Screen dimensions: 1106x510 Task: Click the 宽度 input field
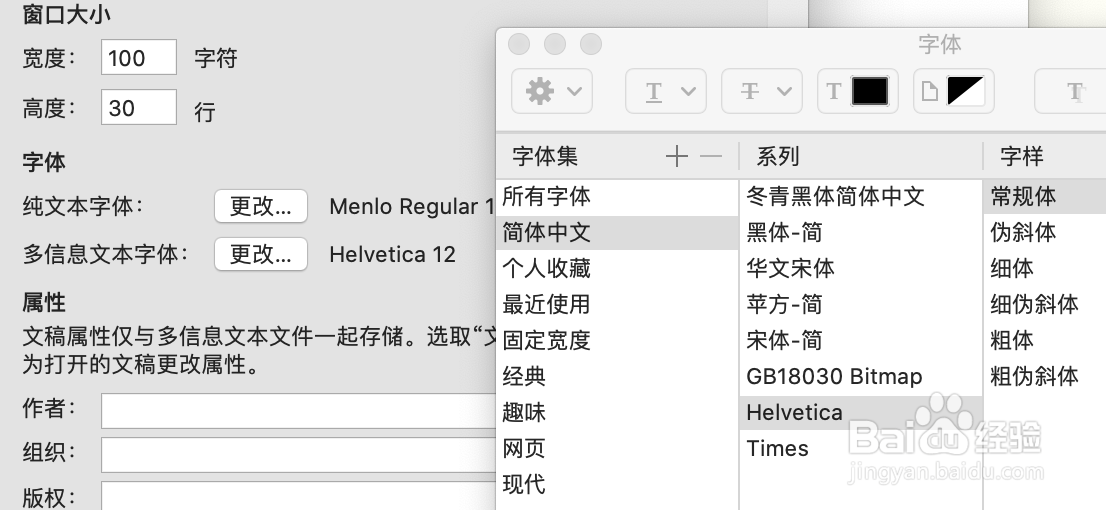[x=139, y=58]
